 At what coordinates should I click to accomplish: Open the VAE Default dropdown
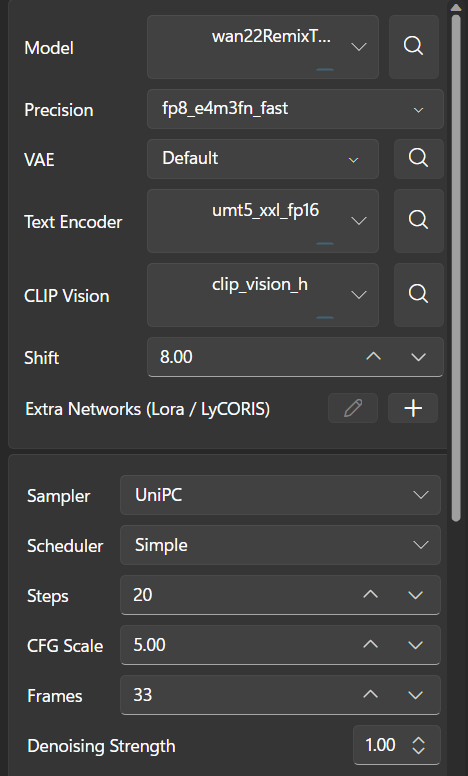click(x=263, y=159)
